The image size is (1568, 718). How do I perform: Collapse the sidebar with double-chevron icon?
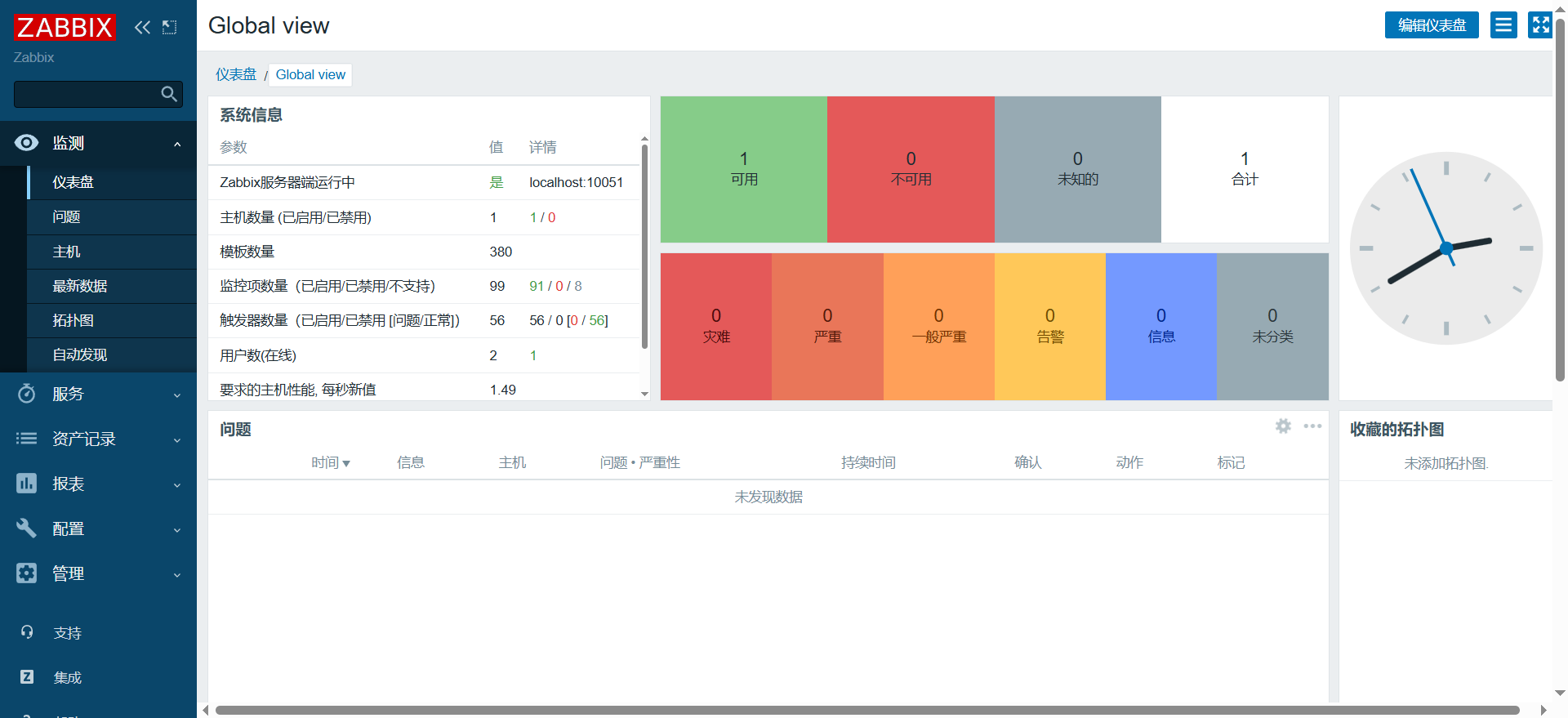(142, 27)
